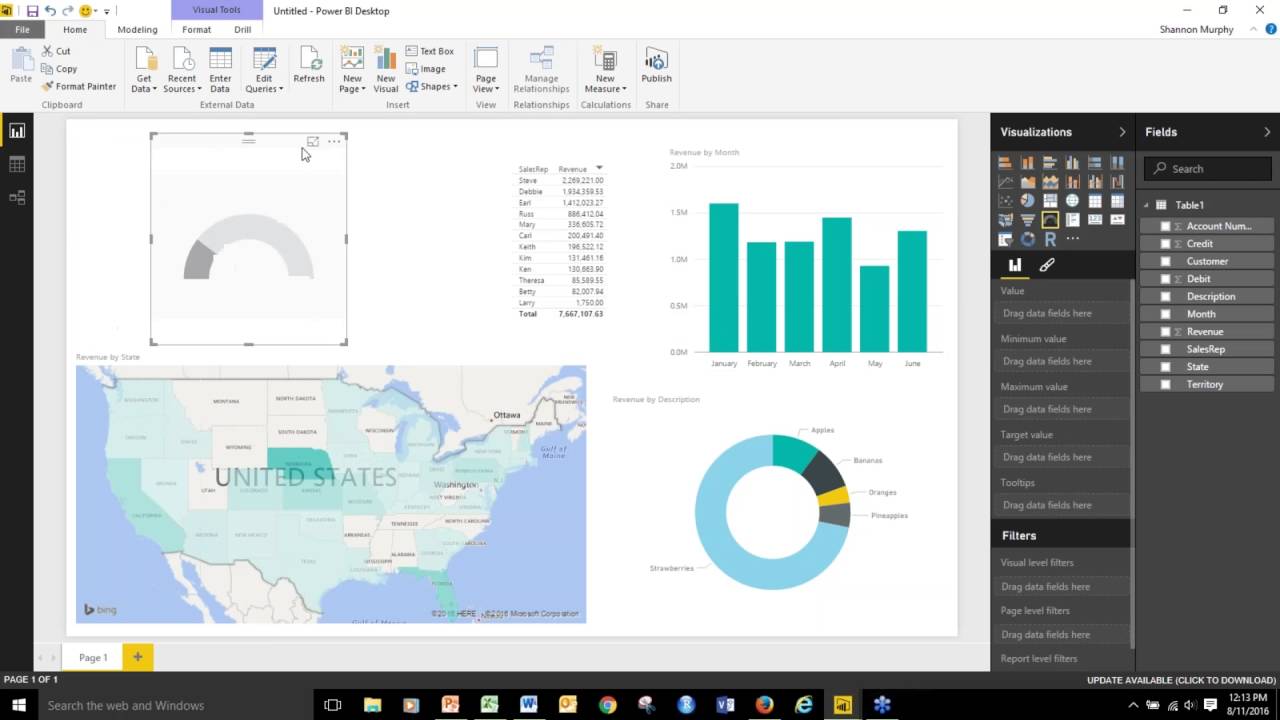This screenshot has height=720, width=1280.
Task: Check the SalesRep field
Action: tap(1165, 349)
